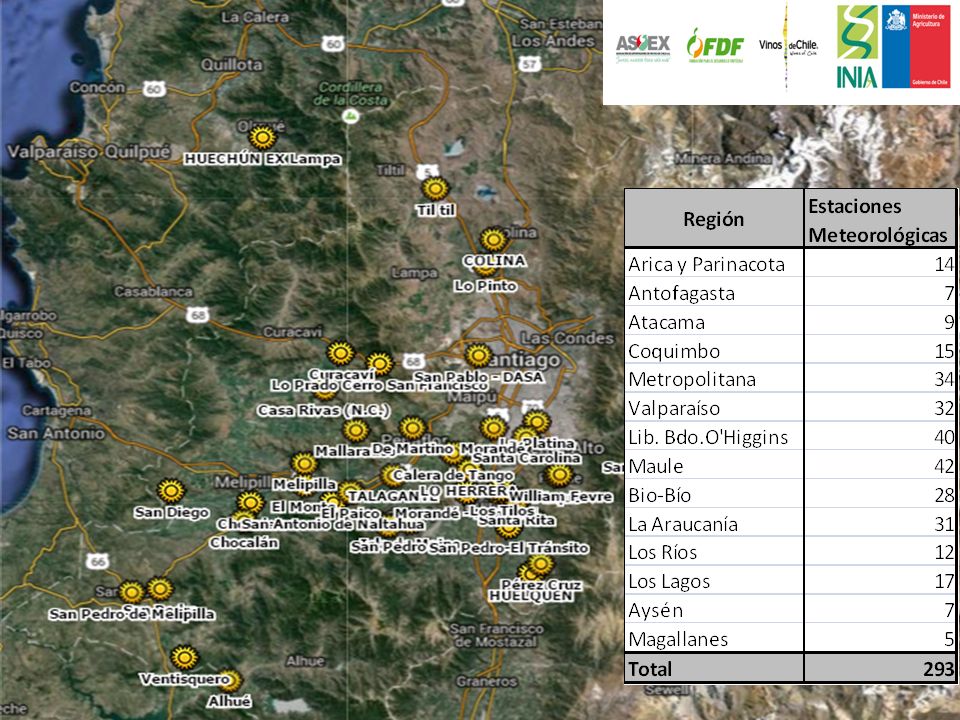The height and width of the screenshot is (720, 960).
Task: Click the Santa Rita station label
Action: pos(517,520)
